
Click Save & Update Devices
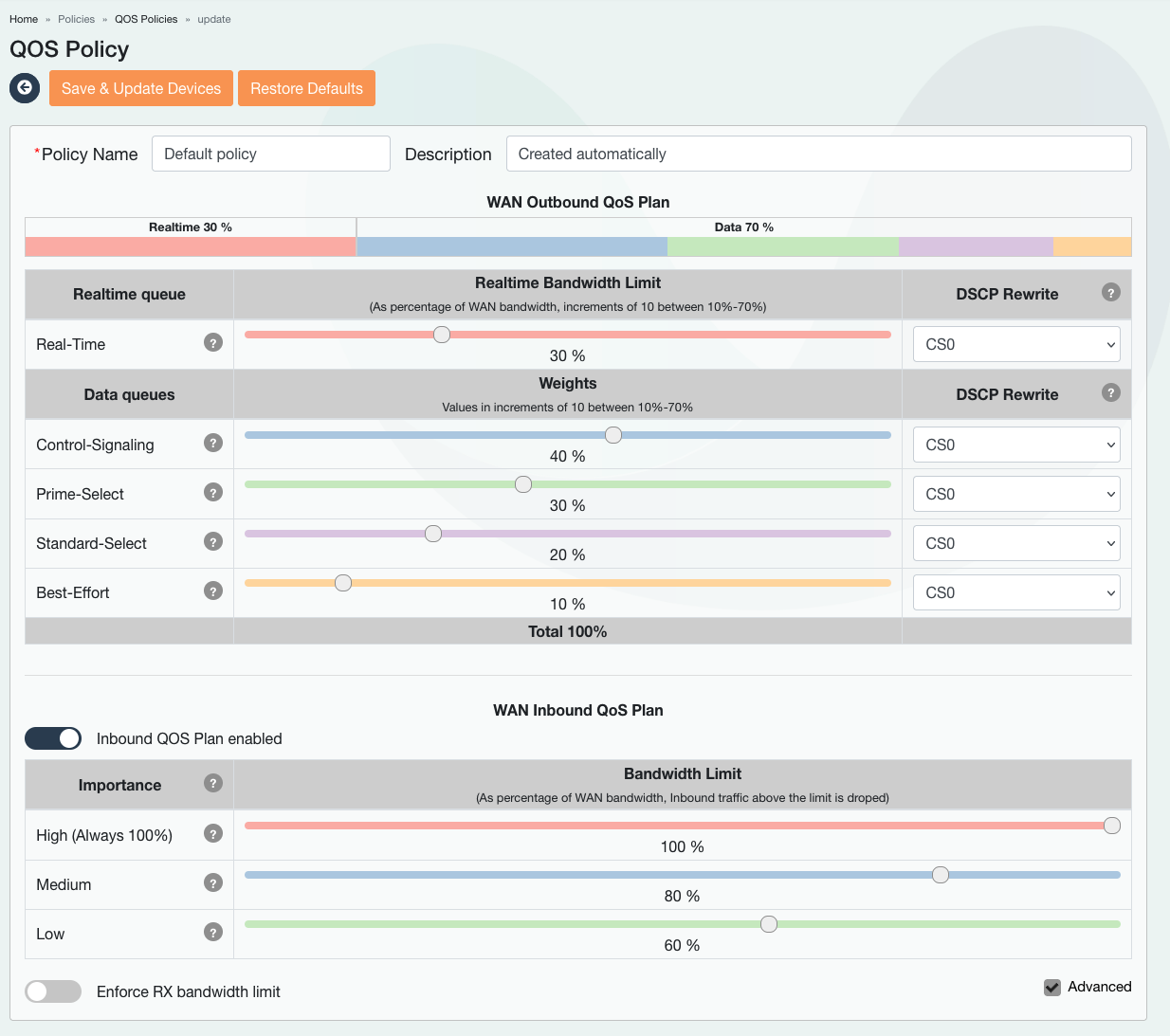(141, 88)
